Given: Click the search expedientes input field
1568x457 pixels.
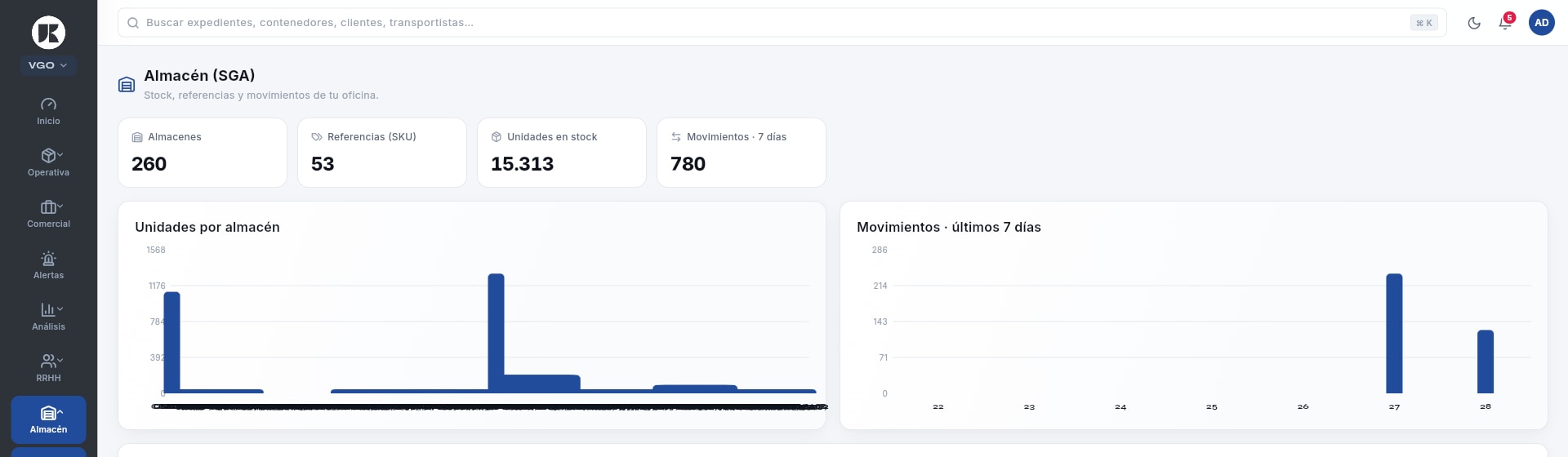Looking at the screenshot, I should (782, 23).
